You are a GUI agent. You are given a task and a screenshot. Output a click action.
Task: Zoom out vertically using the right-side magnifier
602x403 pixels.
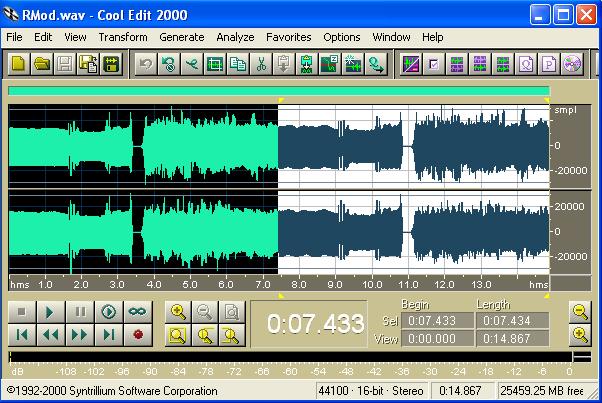point(578,312)
